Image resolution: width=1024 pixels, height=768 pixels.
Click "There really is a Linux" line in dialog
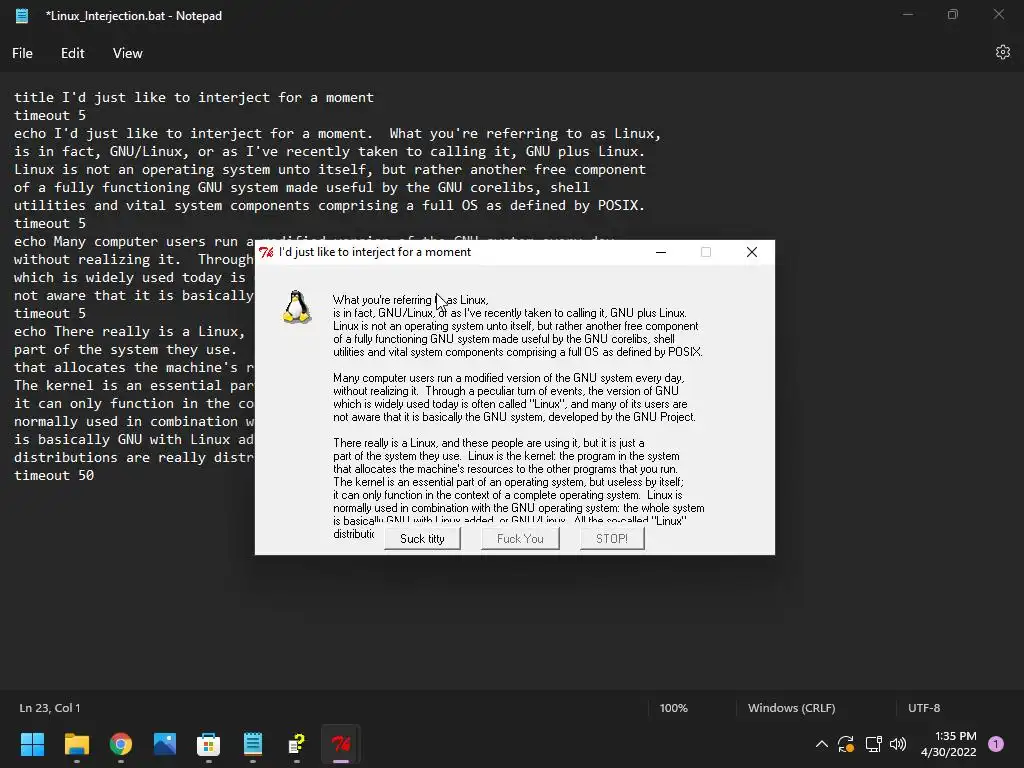488,443
